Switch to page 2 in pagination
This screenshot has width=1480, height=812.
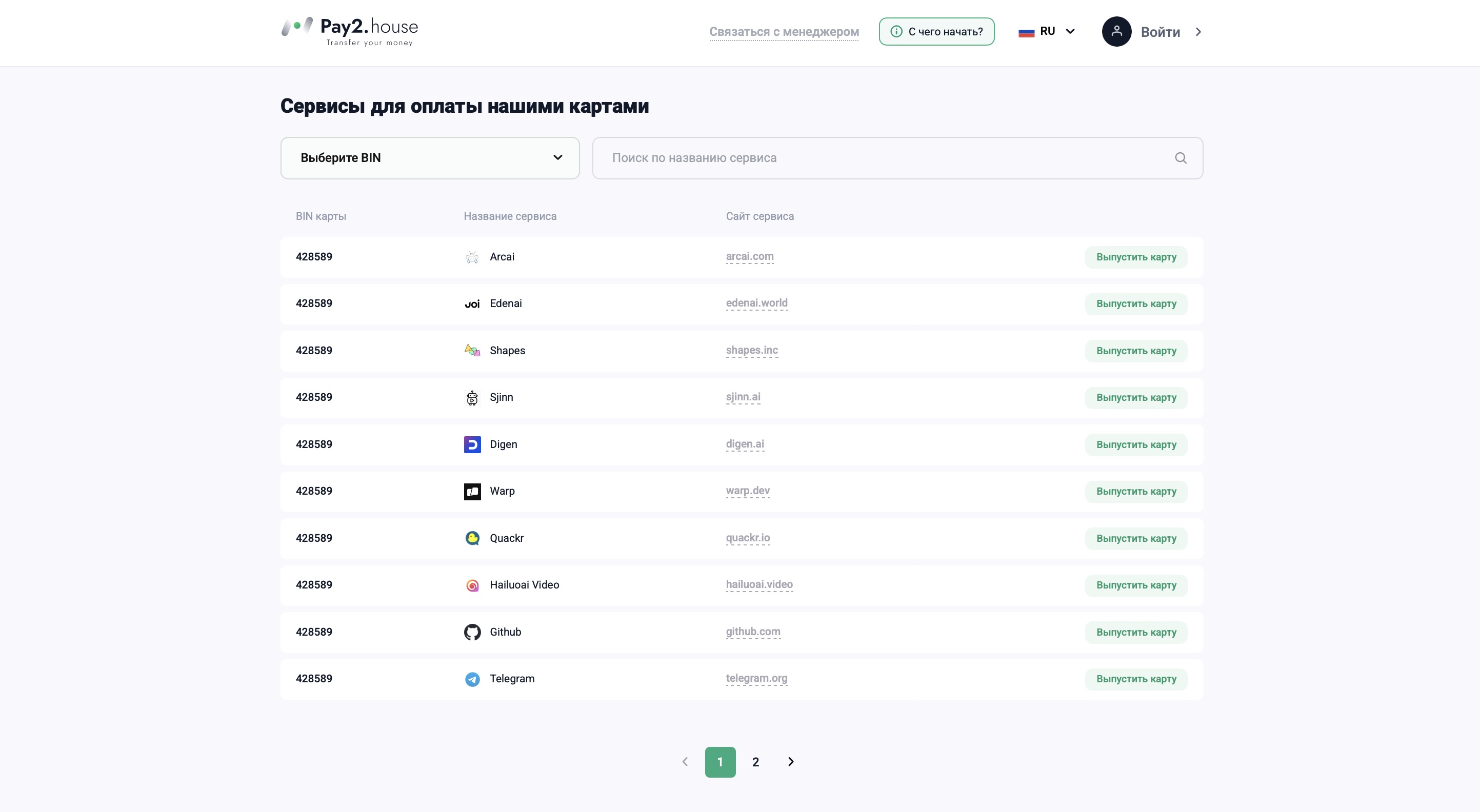click(755, 762)
